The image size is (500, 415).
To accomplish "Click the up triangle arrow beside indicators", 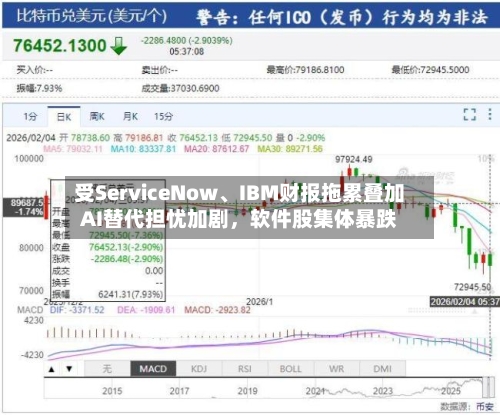I will coord(52,369).
